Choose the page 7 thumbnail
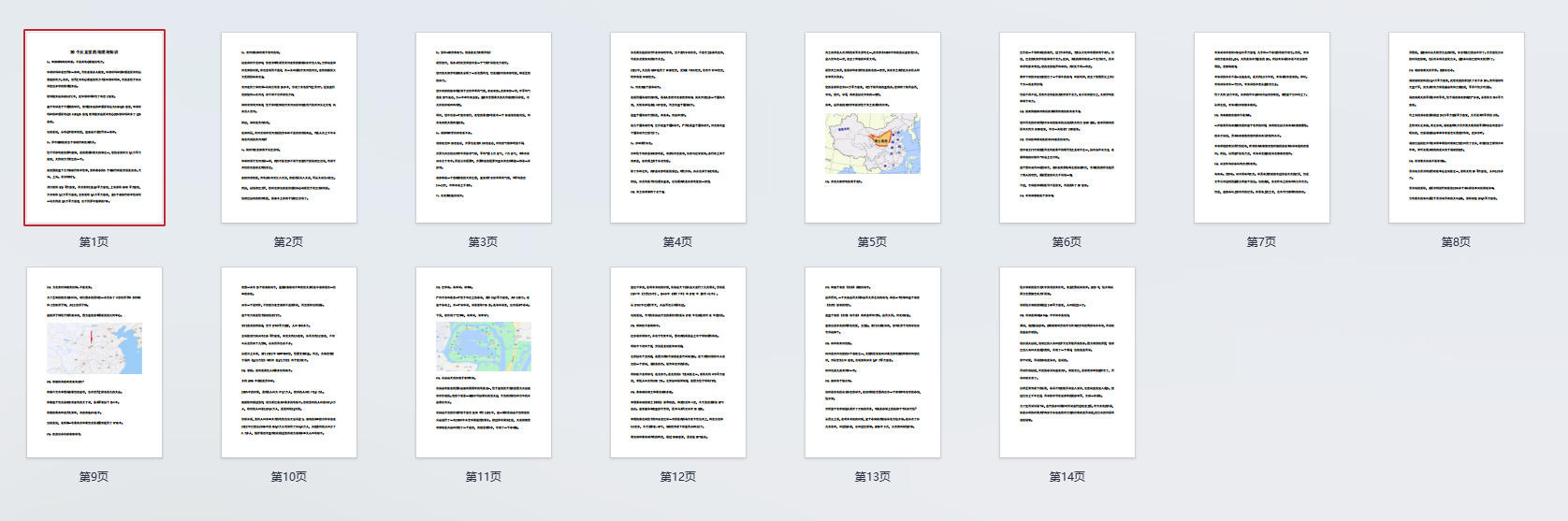The width and height of the screenshot is (1568, 521). [1262, 128]
